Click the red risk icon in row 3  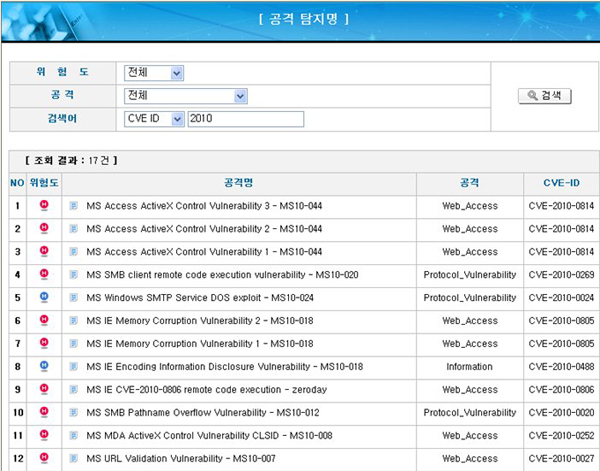point(44,251)
